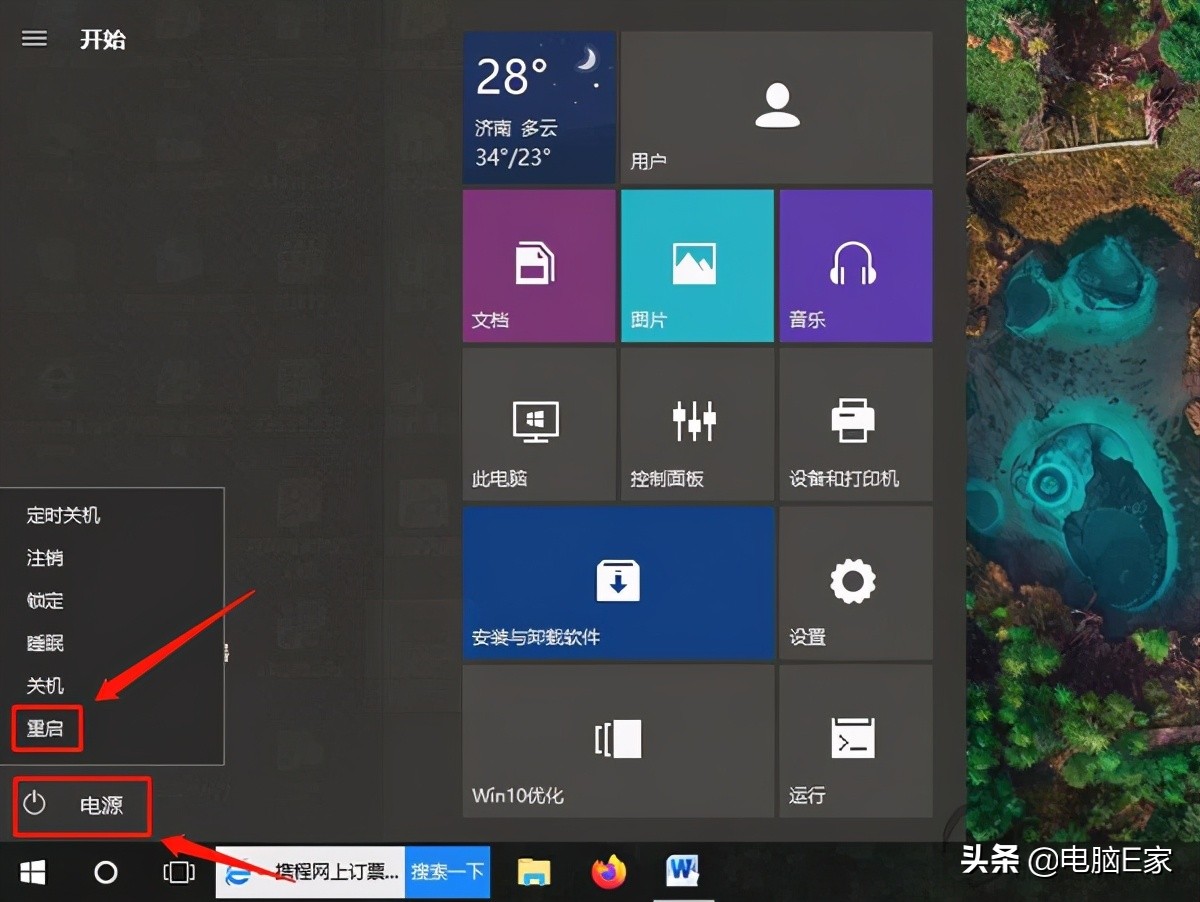Viewport: 1200px width, 902px height.
Task: Click the 济南 weather tile
Action: 538,107
